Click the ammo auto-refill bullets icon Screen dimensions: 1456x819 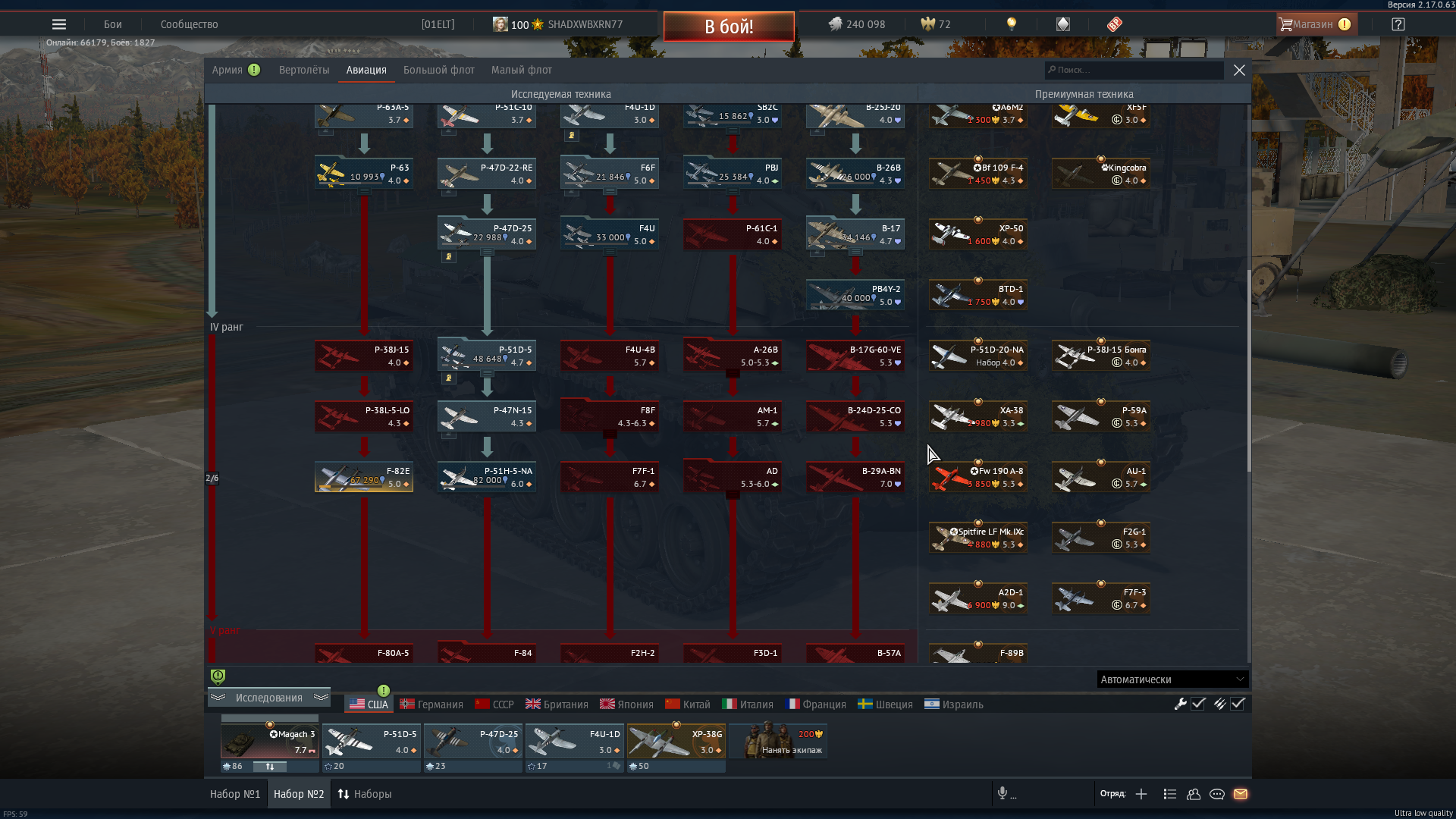(1219, 704)
